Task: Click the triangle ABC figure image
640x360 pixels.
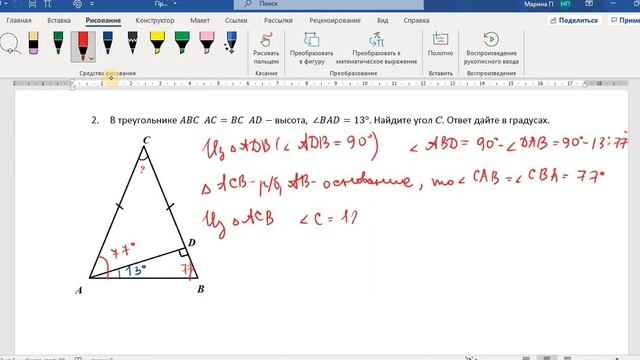Action: point(141,215)
